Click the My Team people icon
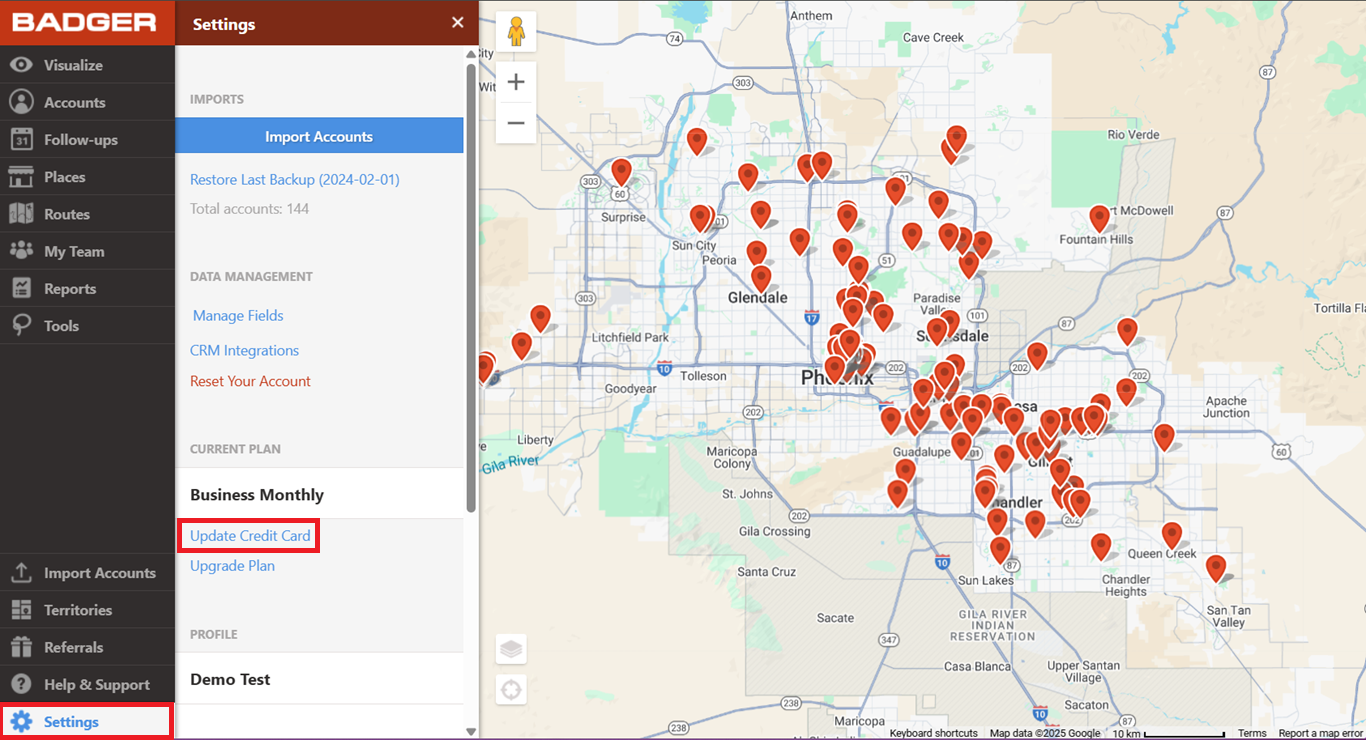The image size is (1366, 740). [21, 251]
